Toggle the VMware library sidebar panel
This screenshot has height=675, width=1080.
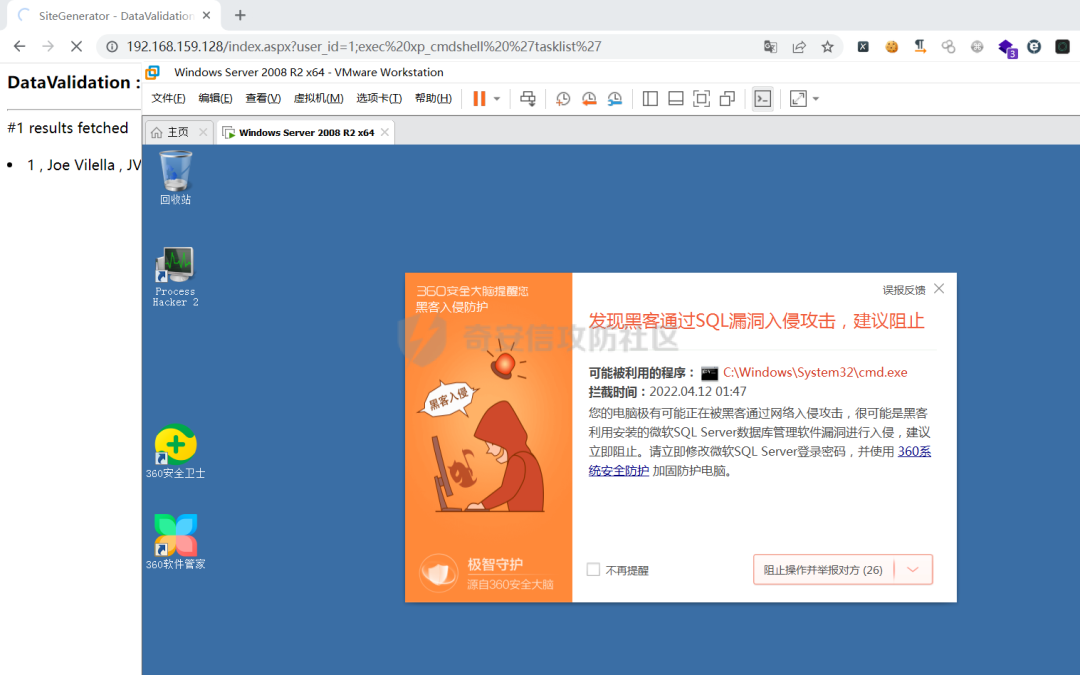tap(650, 98)
